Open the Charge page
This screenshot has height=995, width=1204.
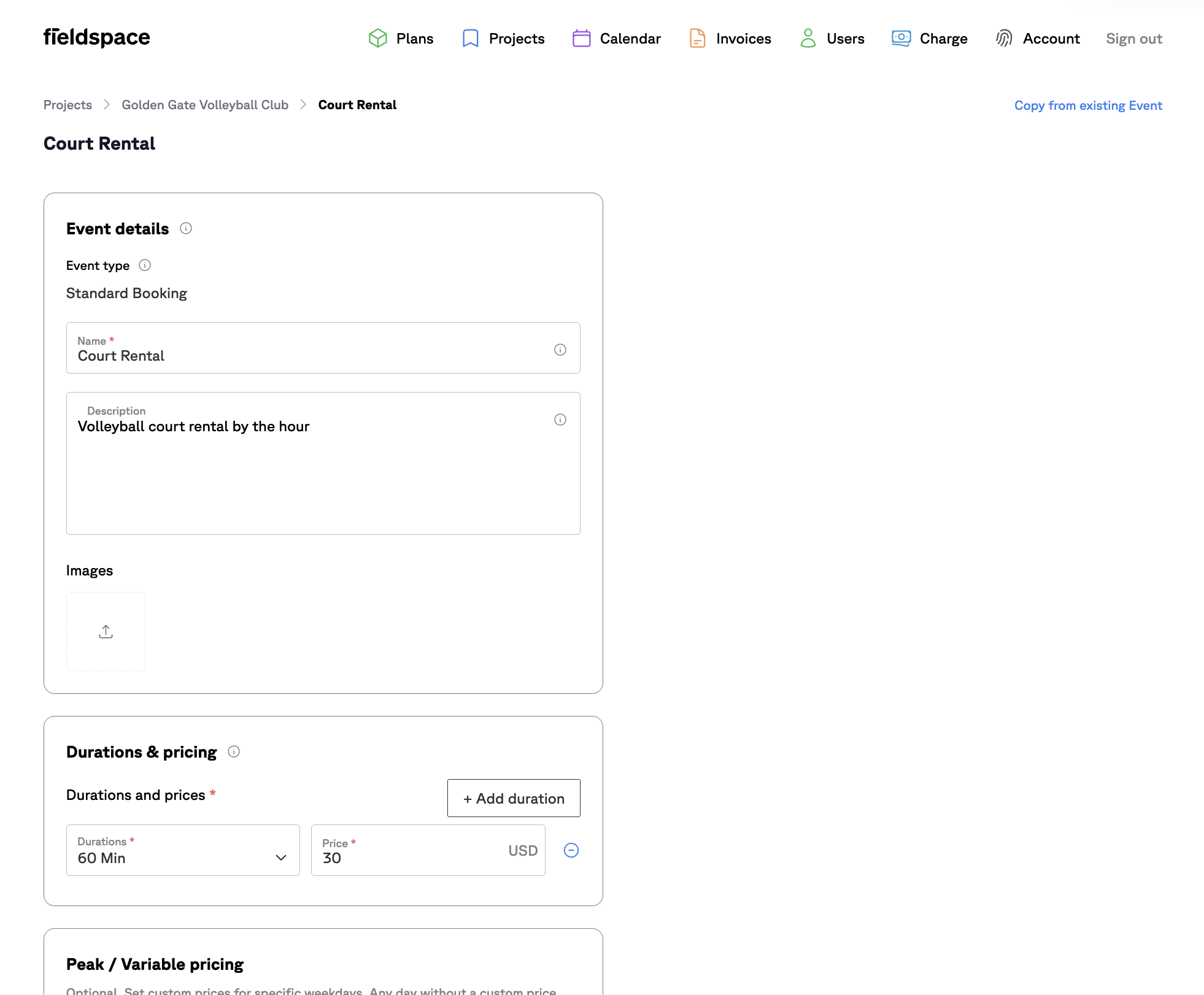(943, 39)
